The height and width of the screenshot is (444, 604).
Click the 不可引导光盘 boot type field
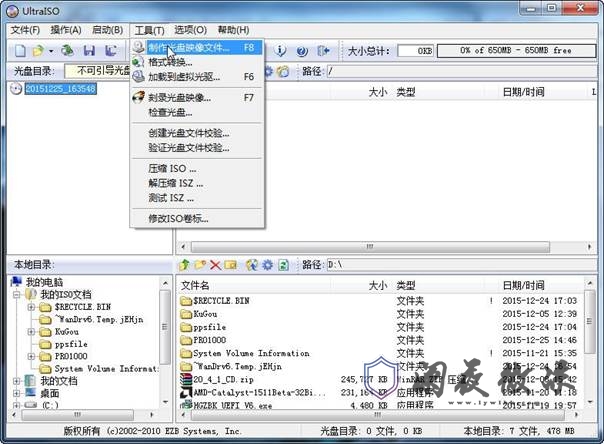click(97, 71)
